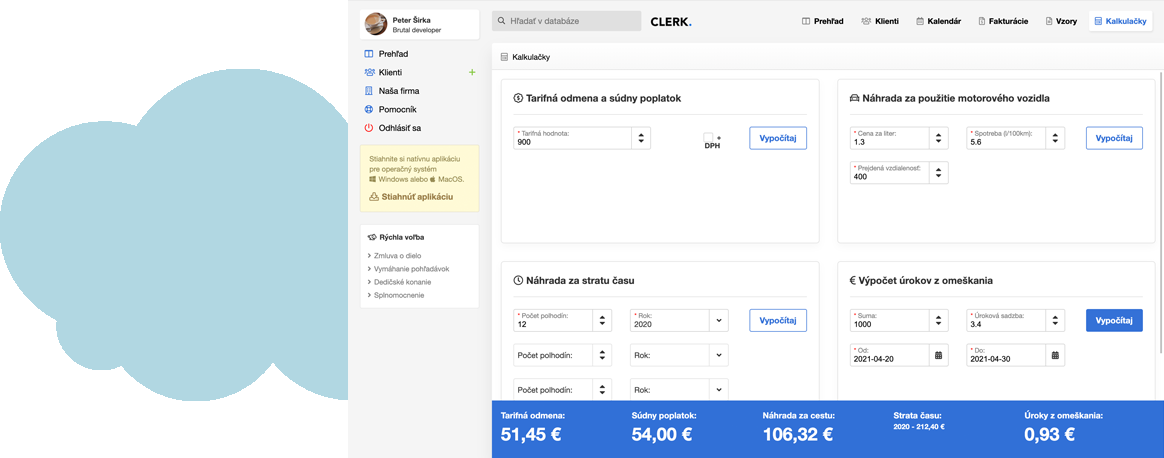Open calendar picker in the Od date field
This screenshot has width=1164, height=458.
938,355
